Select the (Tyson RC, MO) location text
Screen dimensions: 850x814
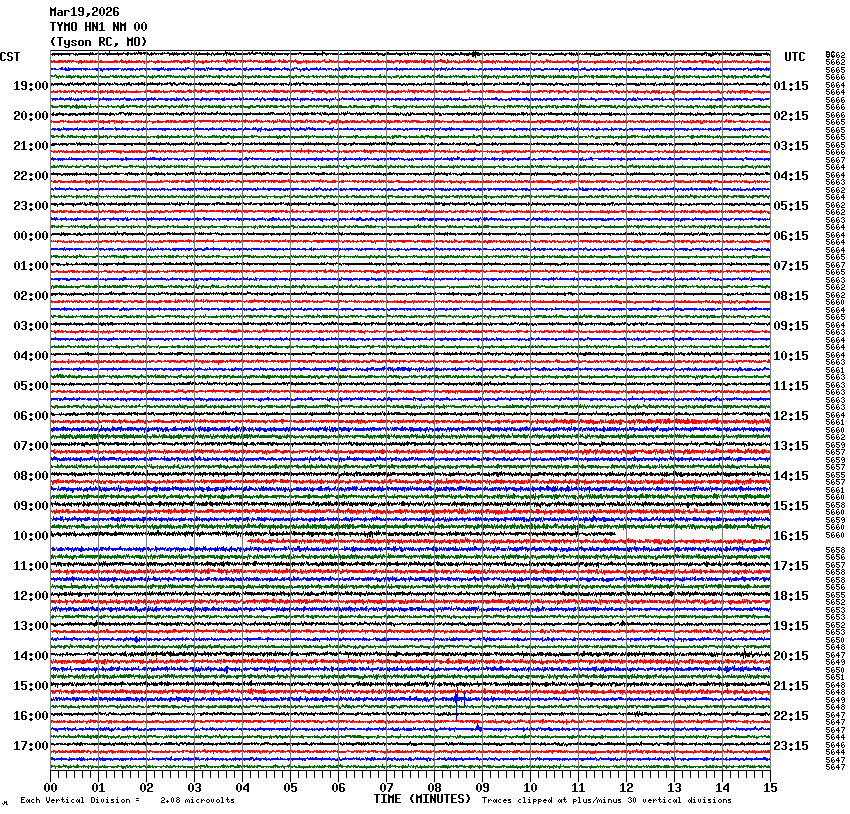coord(98,41)
